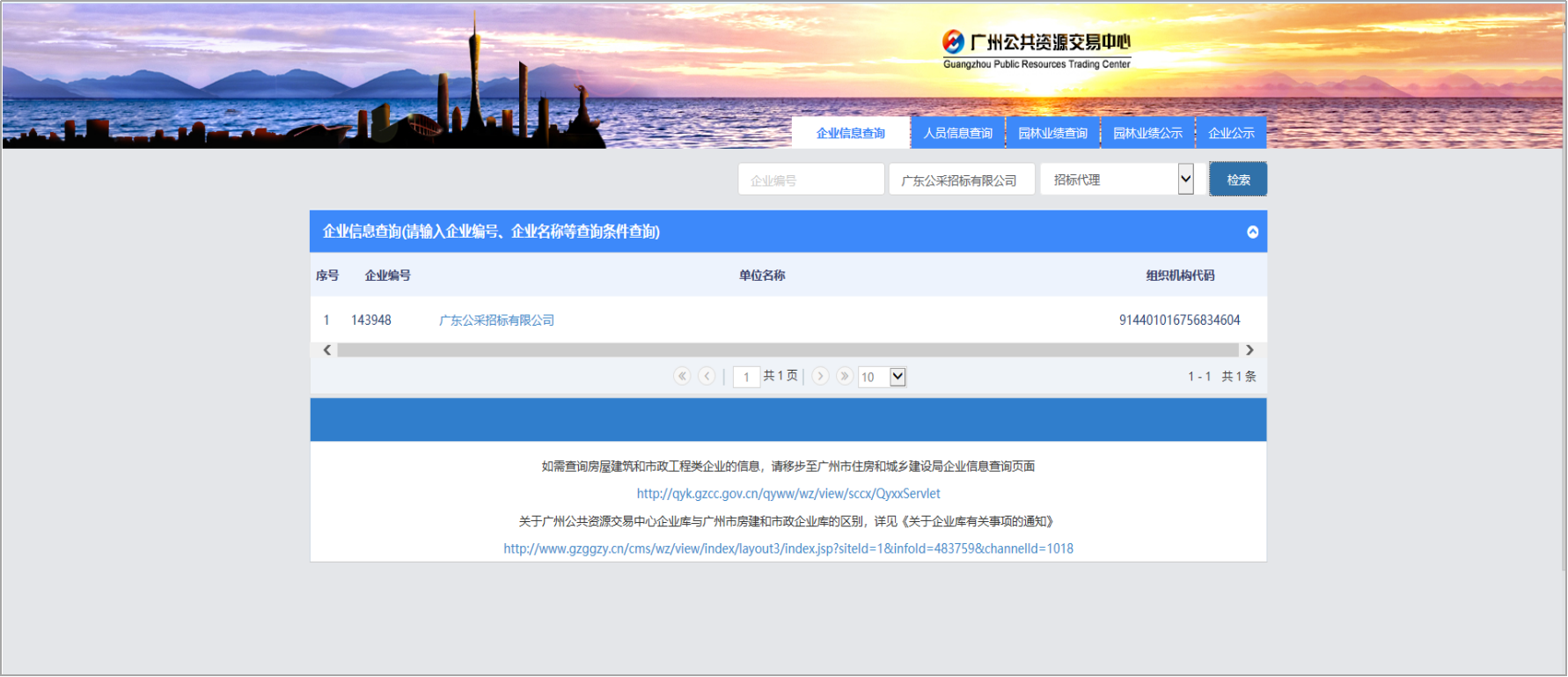Open the 招标代理 enterprise type dropdown
The image size is (1568, 677).
click(1116, 180)
